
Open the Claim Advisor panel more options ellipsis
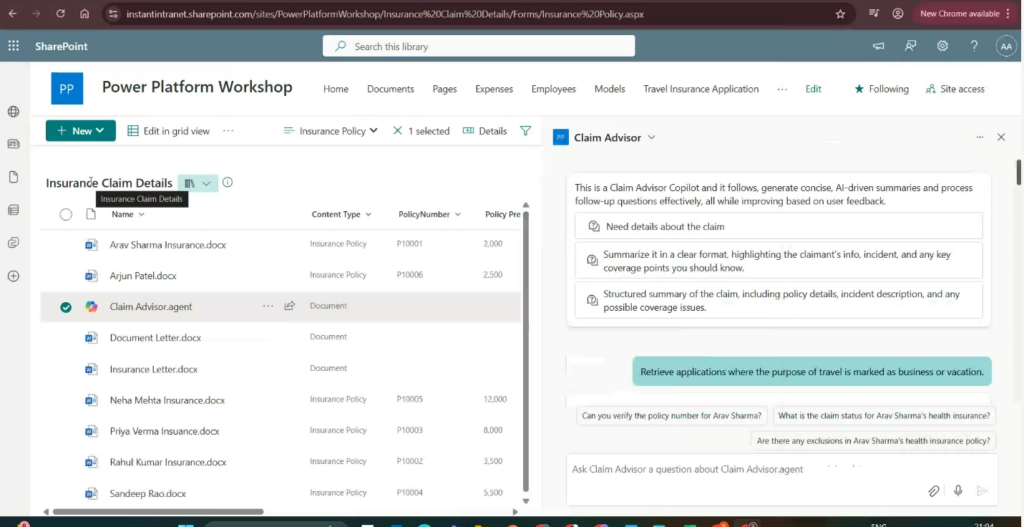(x=980, y=137)
